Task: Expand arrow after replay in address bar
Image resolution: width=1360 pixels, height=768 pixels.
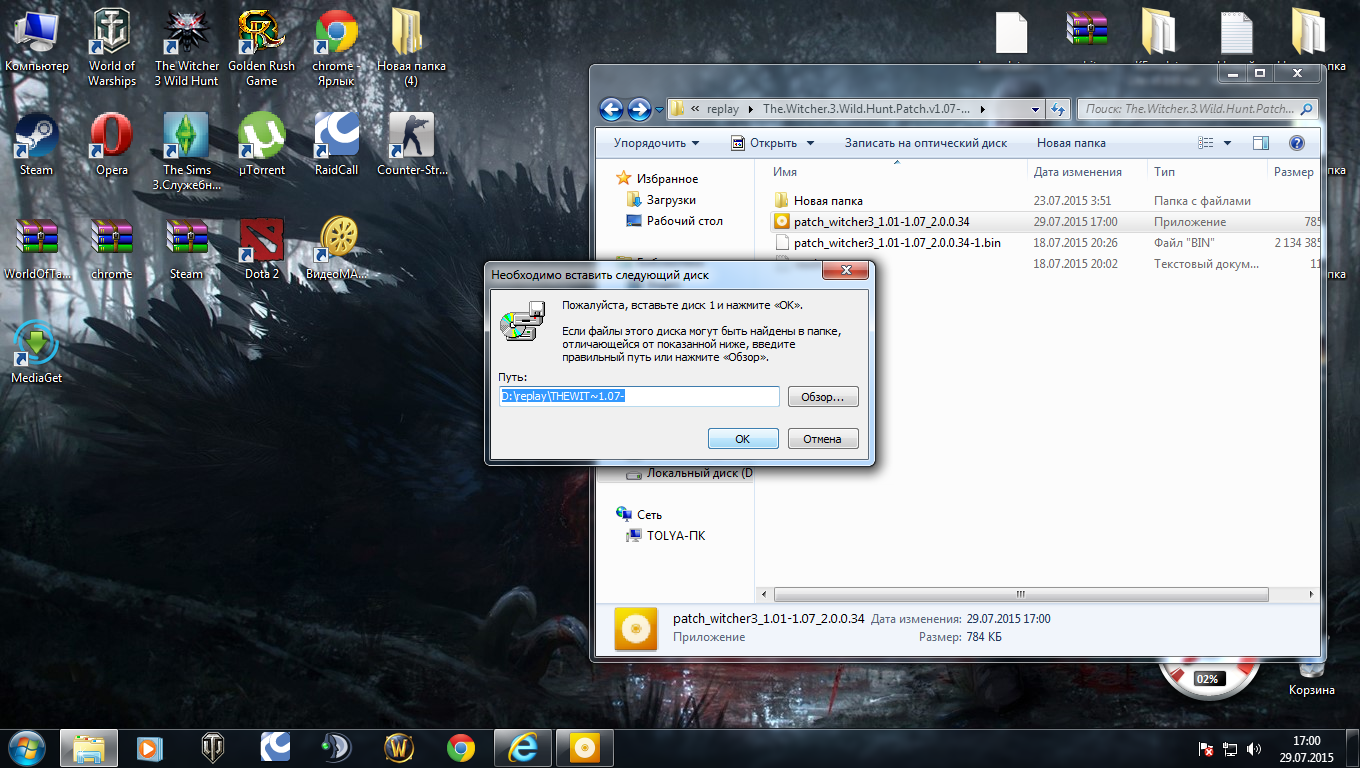Action: pos(751,109)
